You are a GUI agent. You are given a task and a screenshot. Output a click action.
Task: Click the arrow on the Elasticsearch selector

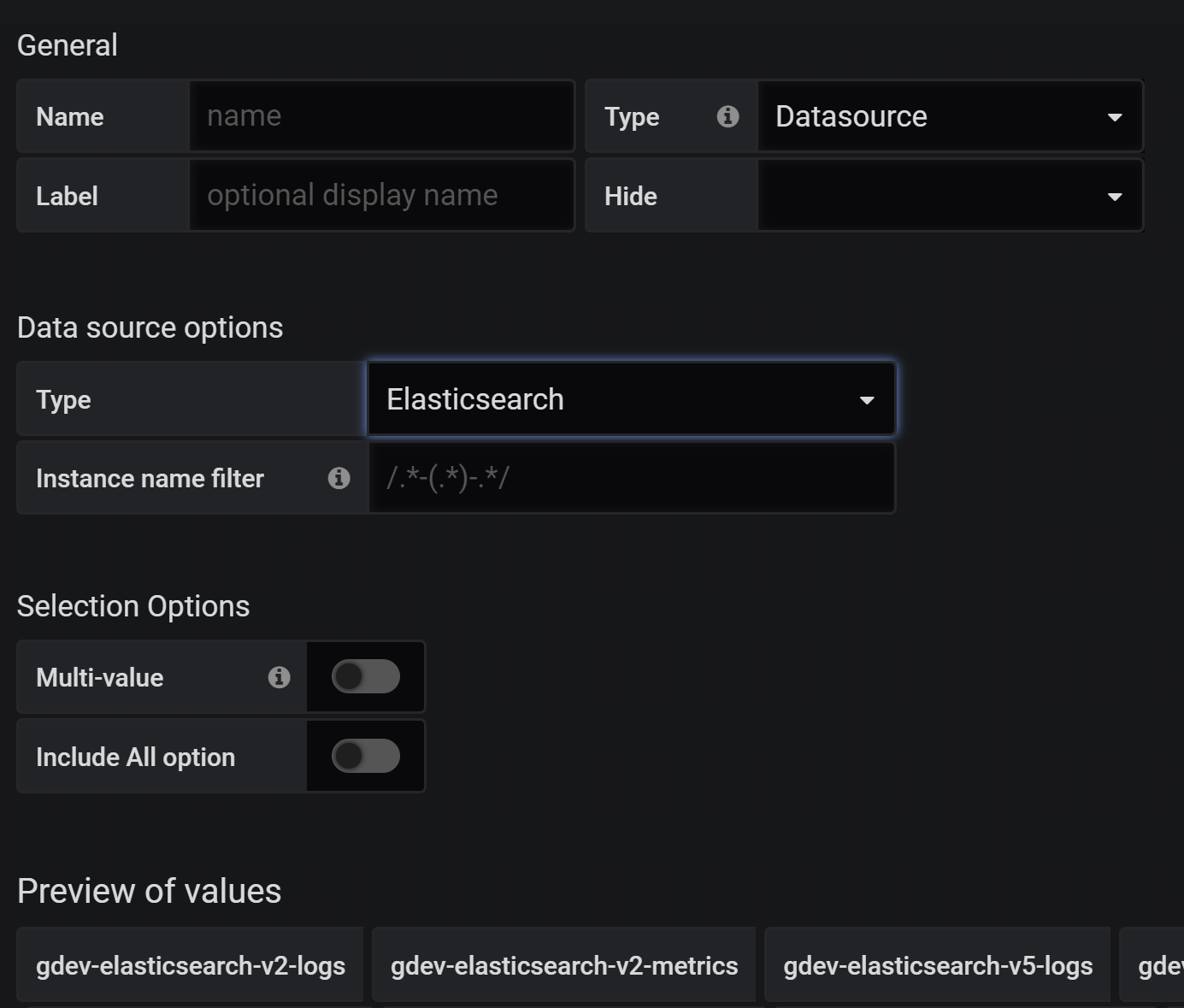[x=869, y=399]
